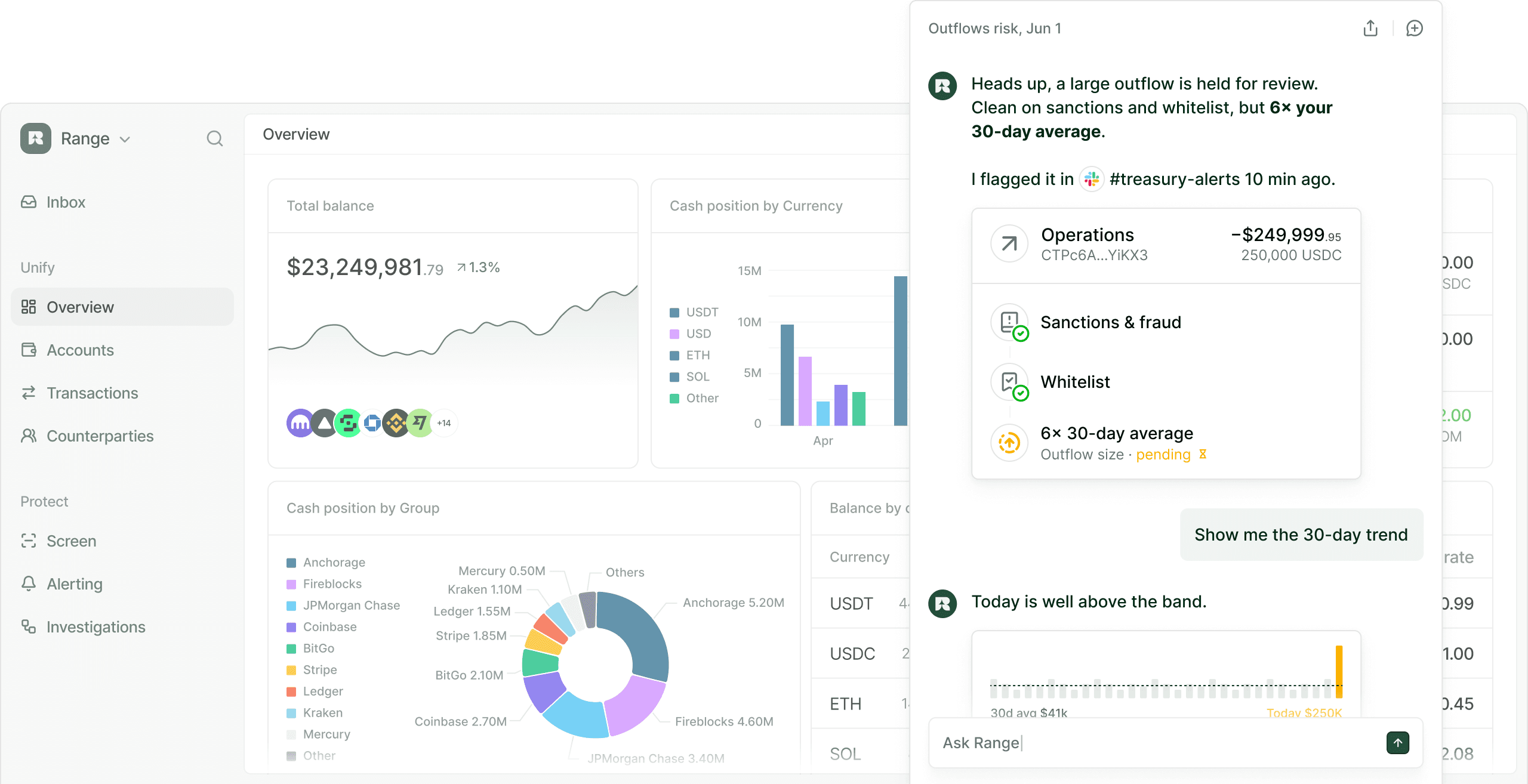This screenshot has height=784, width=1528.
Task: Click the Operations outflow arrow icon
Action: coord(1009,243)
